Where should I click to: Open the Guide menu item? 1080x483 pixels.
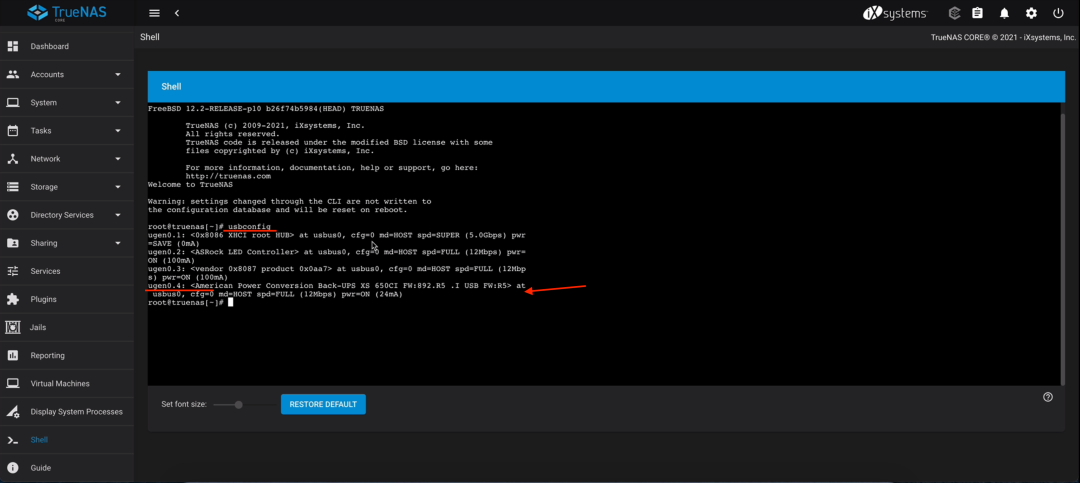pyautogui.click(x=67, y=468)
